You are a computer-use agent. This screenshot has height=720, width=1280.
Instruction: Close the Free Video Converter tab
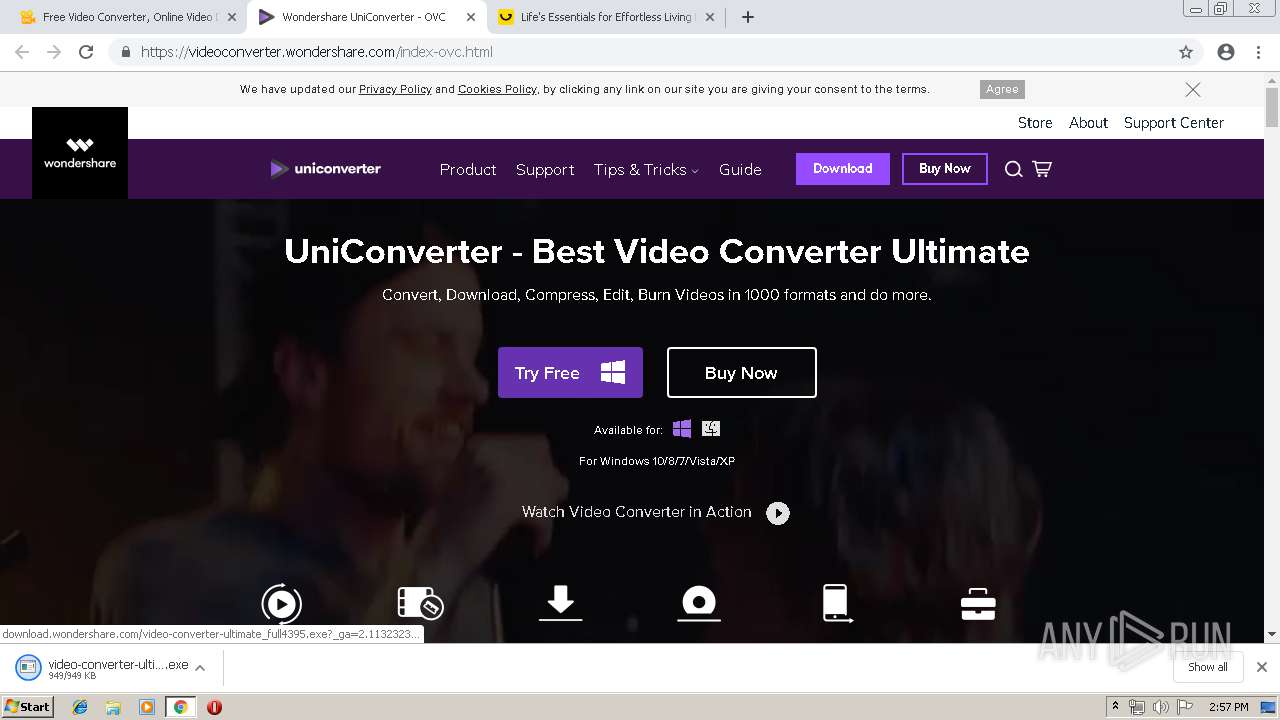point(232,17)
